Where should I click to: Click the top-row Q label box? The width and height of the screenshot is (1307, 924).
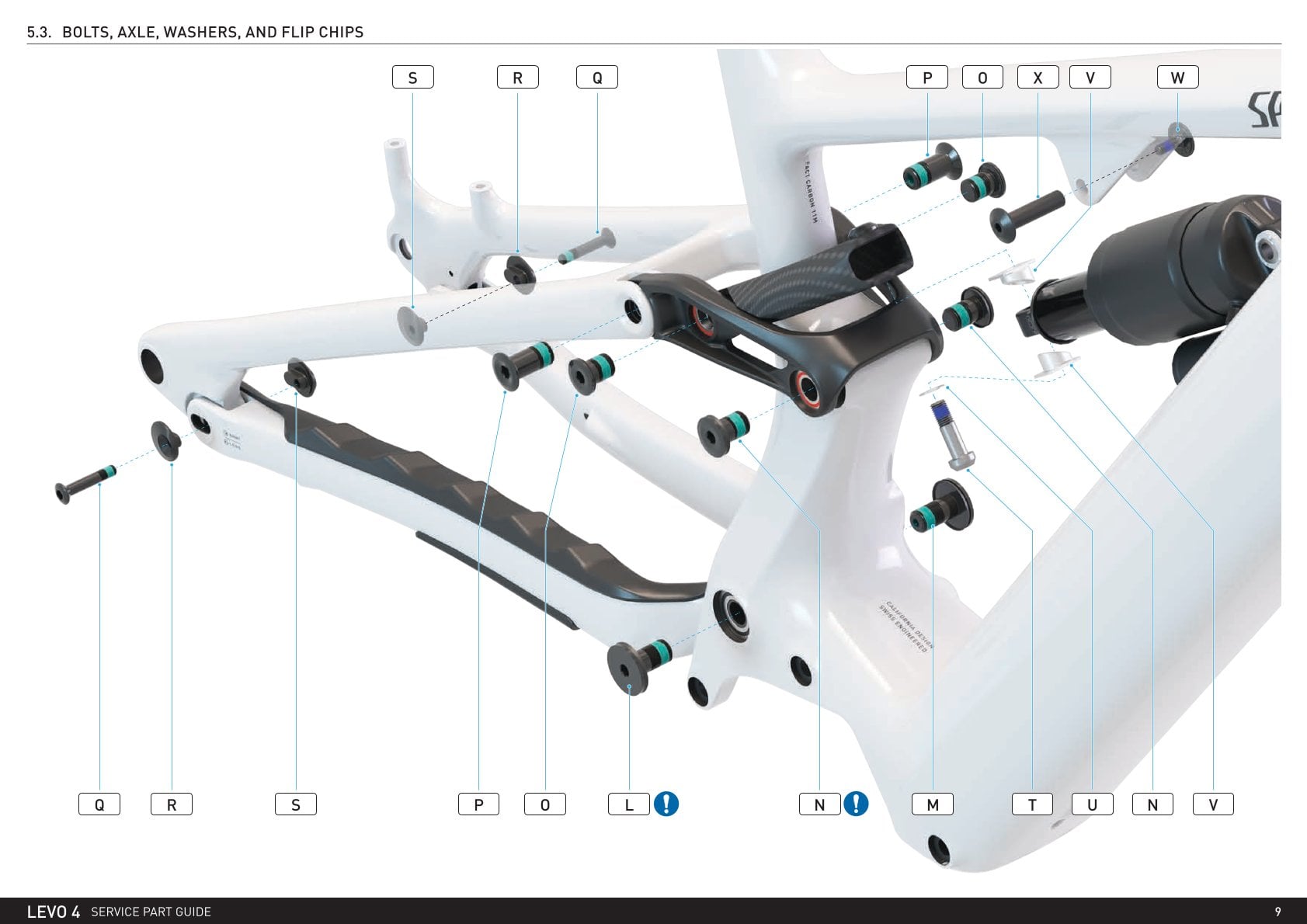596,78
